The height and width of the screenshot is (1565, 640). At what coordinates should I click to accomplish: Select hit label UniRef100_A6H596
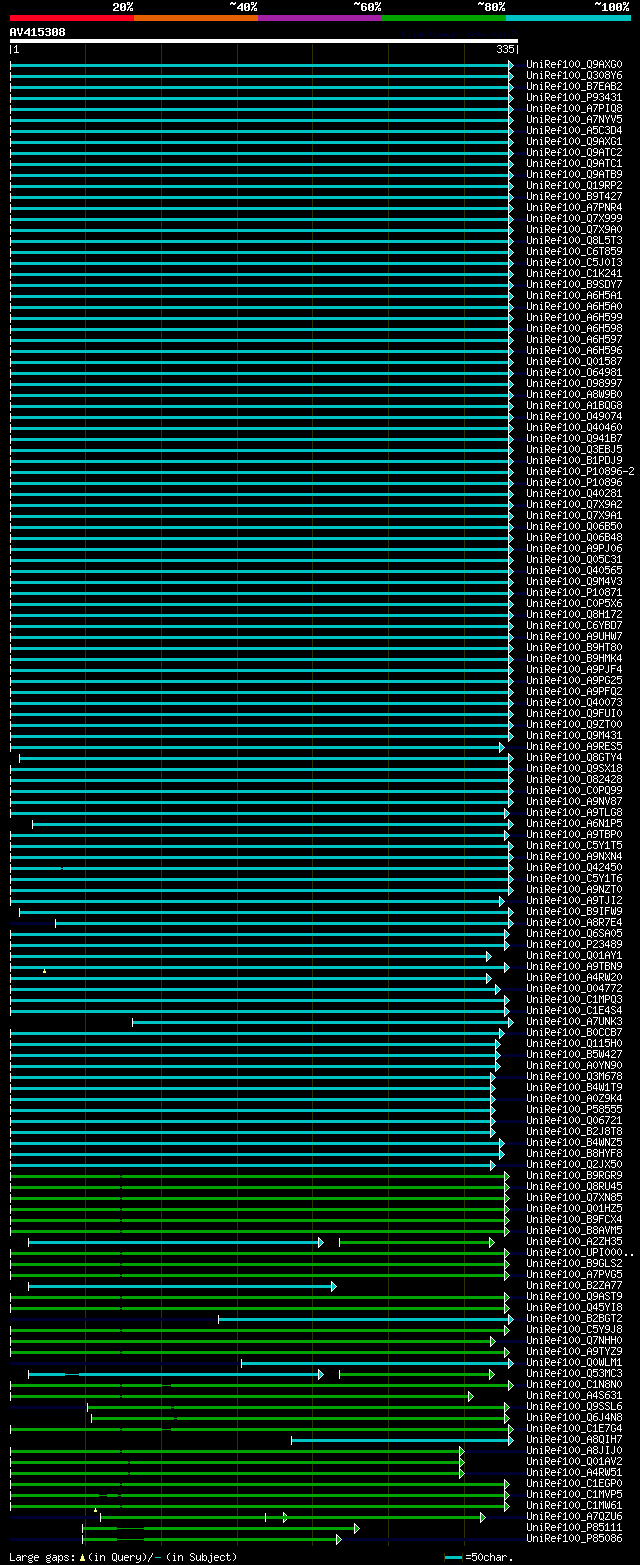tap(574, 351)
